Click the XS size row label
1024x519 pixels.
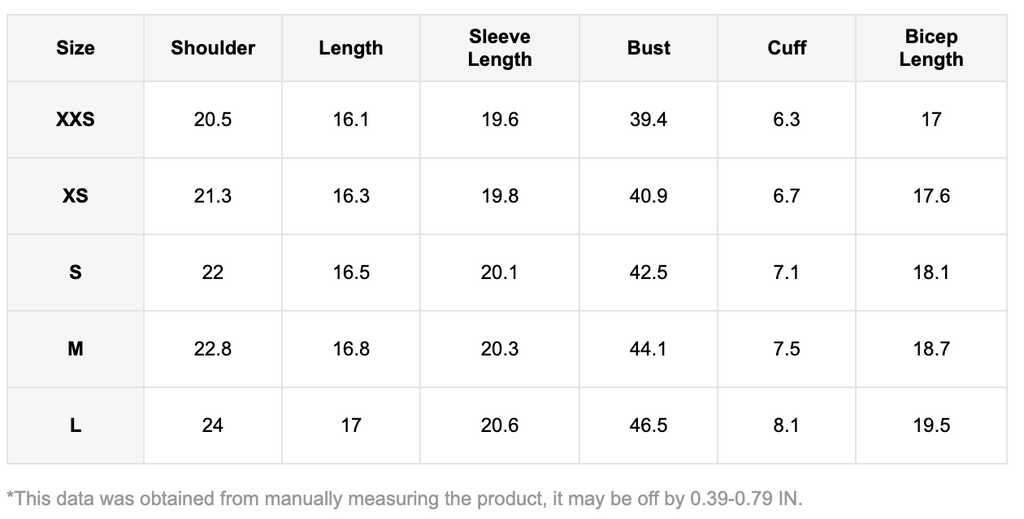tap(75, 196)
